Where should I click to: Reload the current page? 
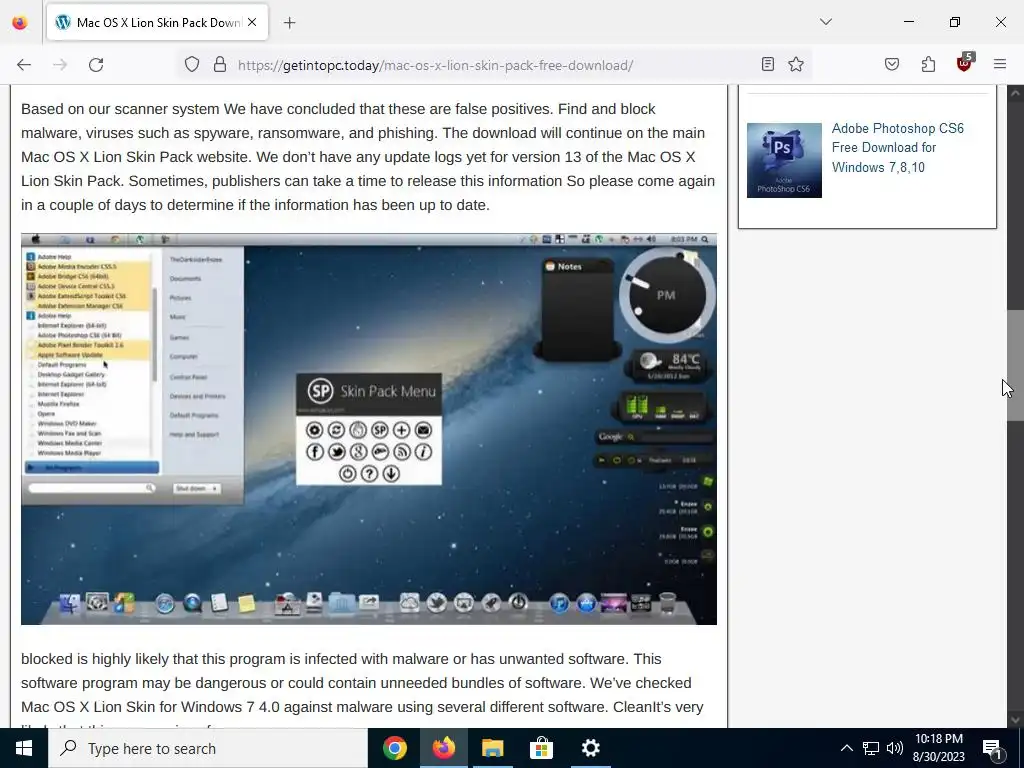[x=96, y=65]
